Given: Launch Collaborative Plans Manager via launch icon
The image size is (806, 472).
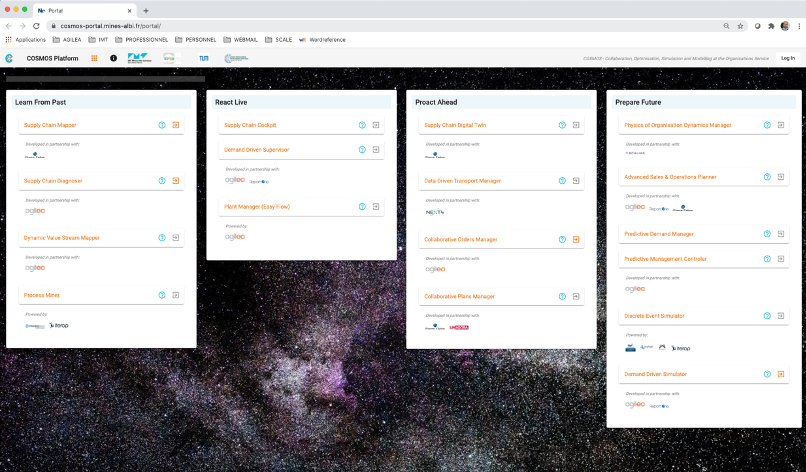Looking at the screenshot, I should pos(576,296).
